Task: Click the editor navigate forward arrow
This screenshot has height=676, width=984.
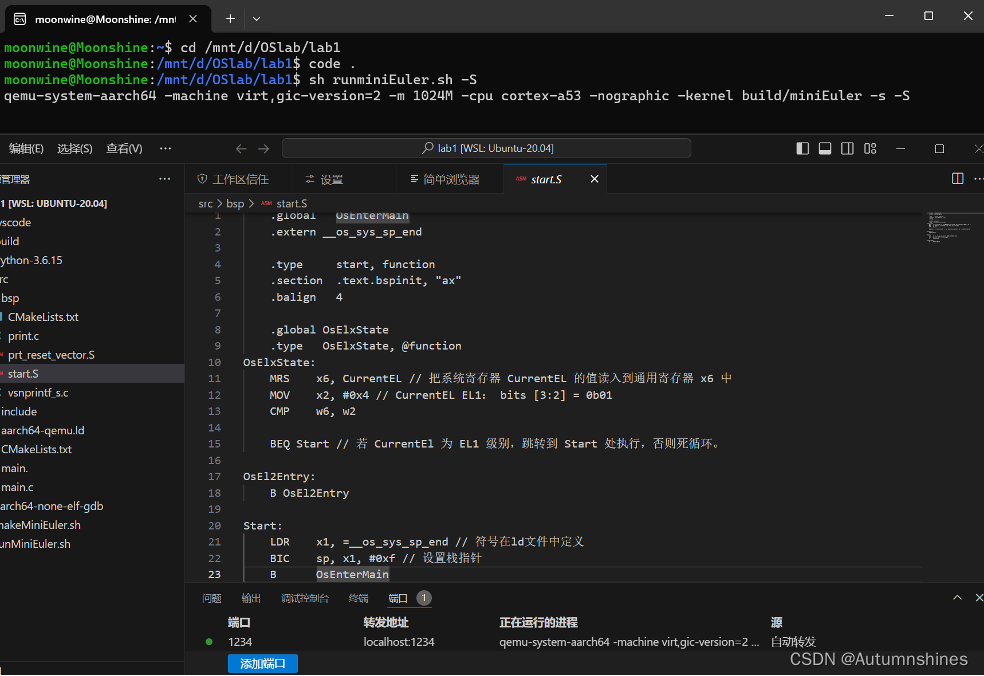Action: 263,147
